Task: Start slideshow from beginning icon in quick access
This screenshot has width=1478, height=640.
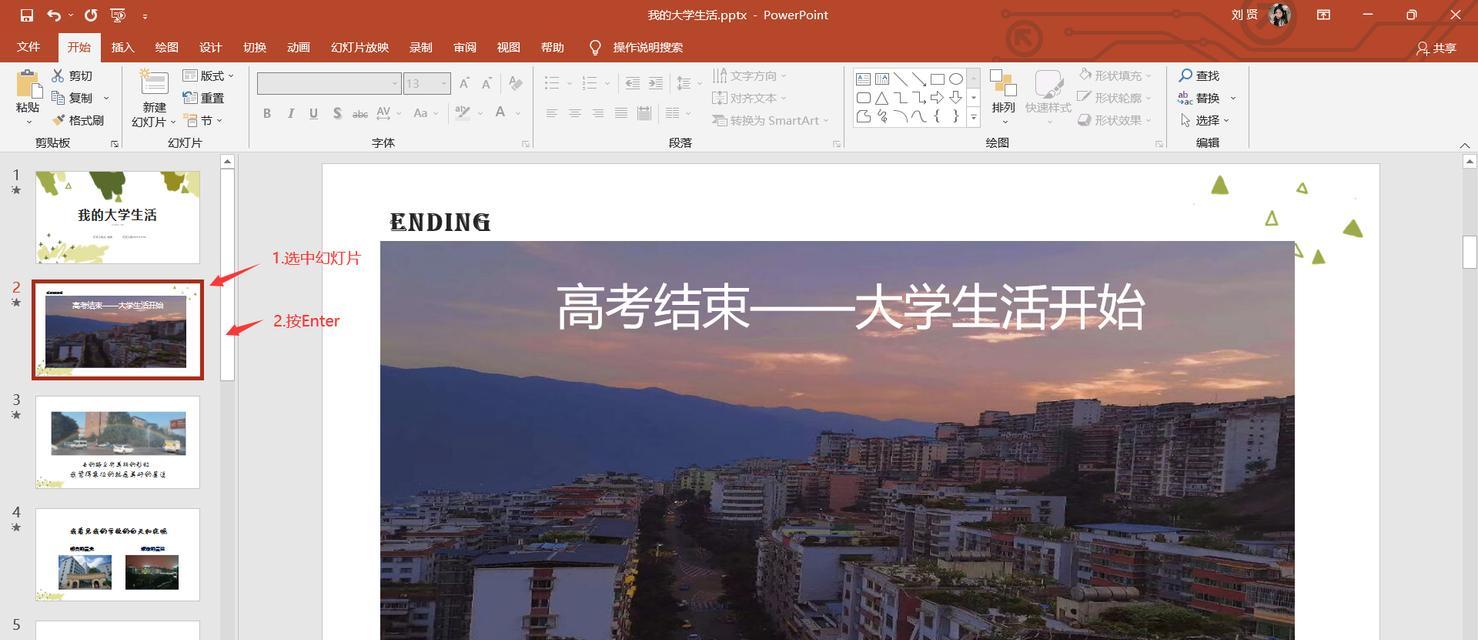Action: (x=118, y=15)
